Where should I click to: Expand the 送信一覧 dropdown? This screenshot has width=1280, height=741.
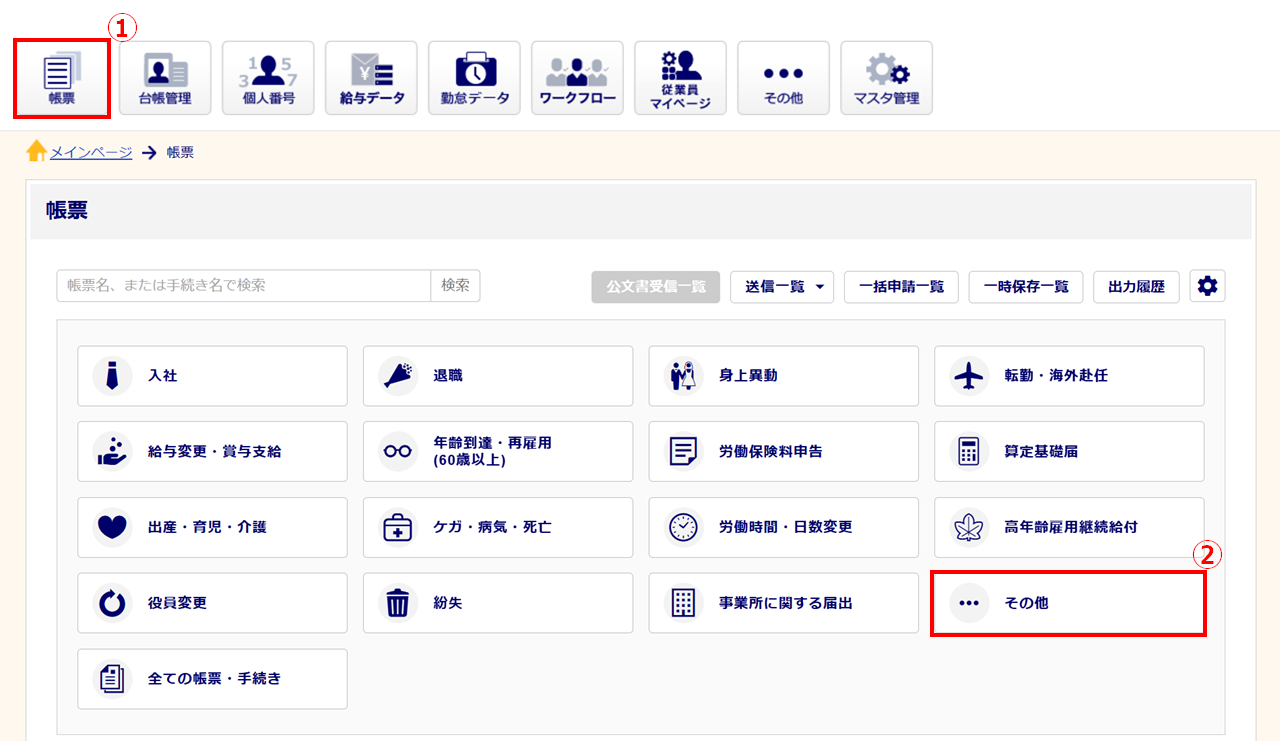tap(782, 286)
